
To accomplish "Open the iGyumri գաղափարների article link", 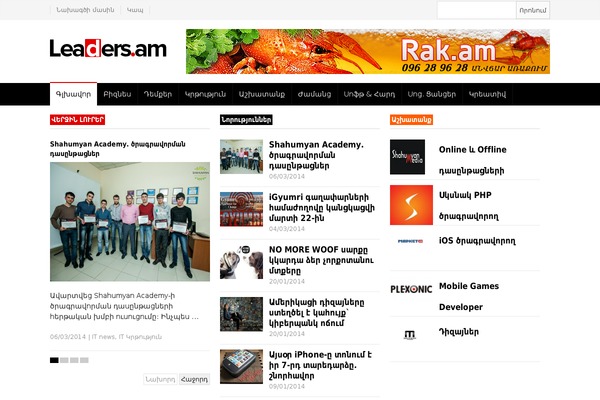I will click(322, 207).
